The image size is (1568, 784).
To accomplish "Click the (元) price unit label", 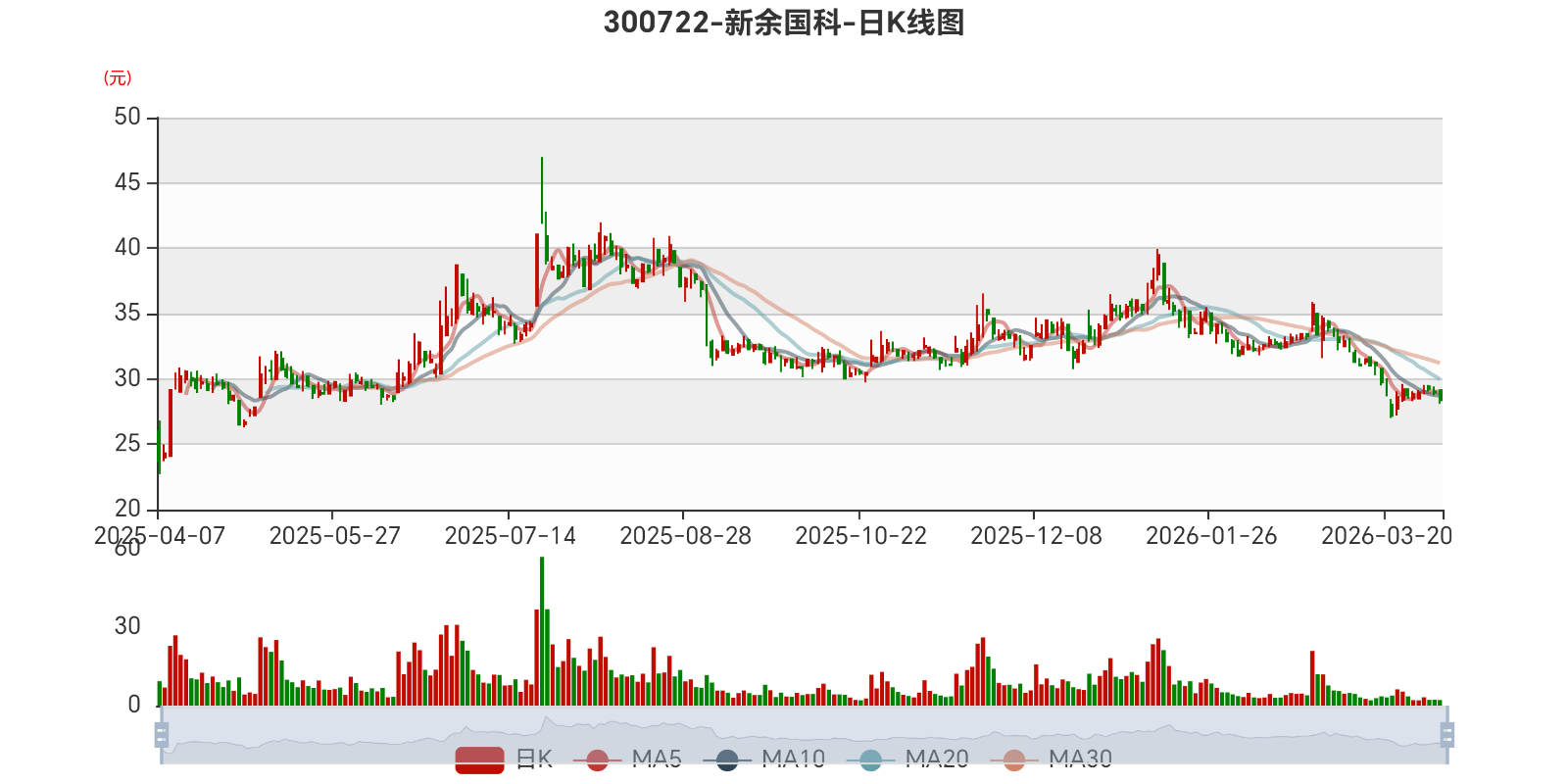I will 118,78.
